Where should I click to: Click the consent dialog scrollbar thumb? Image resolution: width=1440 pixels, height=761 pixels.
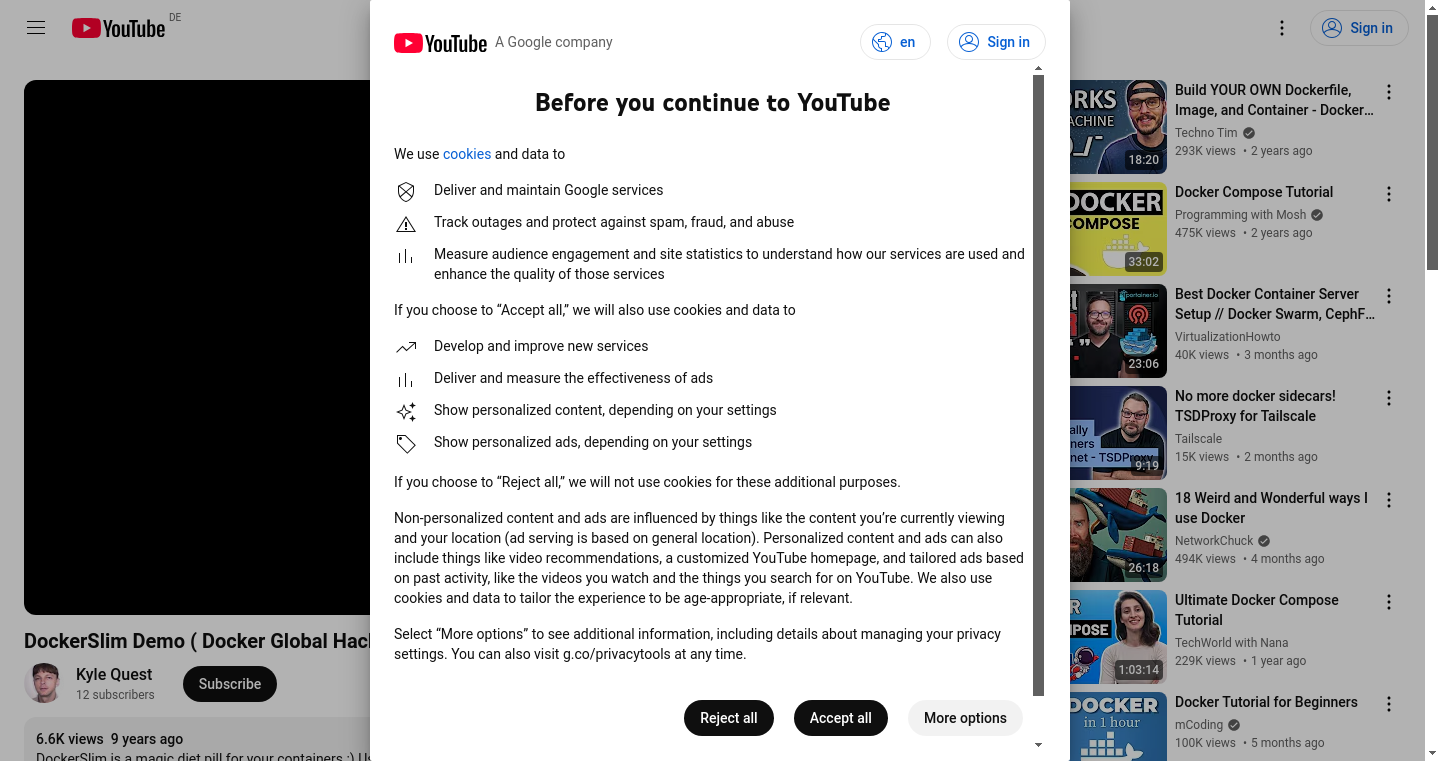pos(1038,385)
